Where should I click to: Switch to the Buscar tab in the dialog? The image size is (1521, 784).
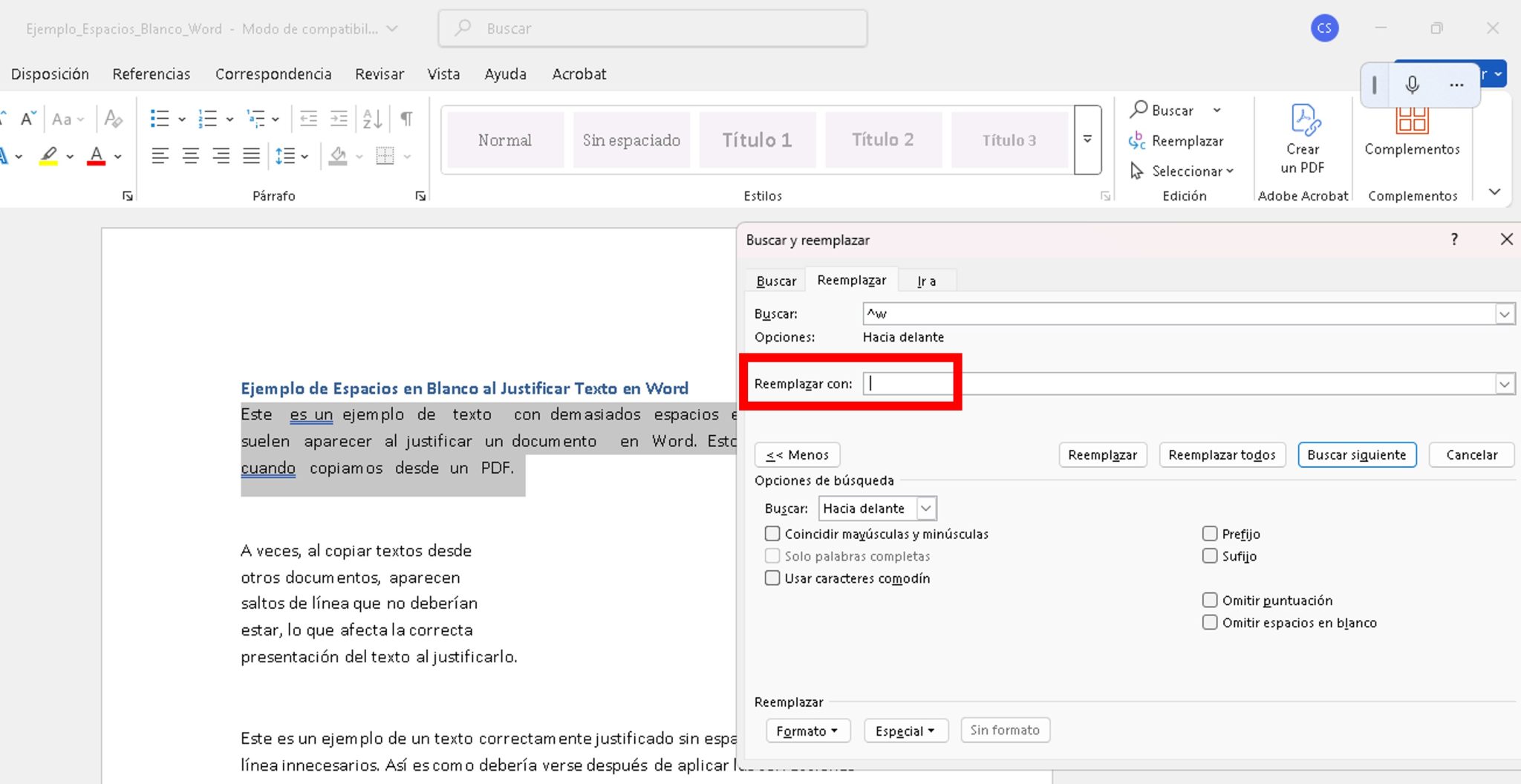pos(775,280)
